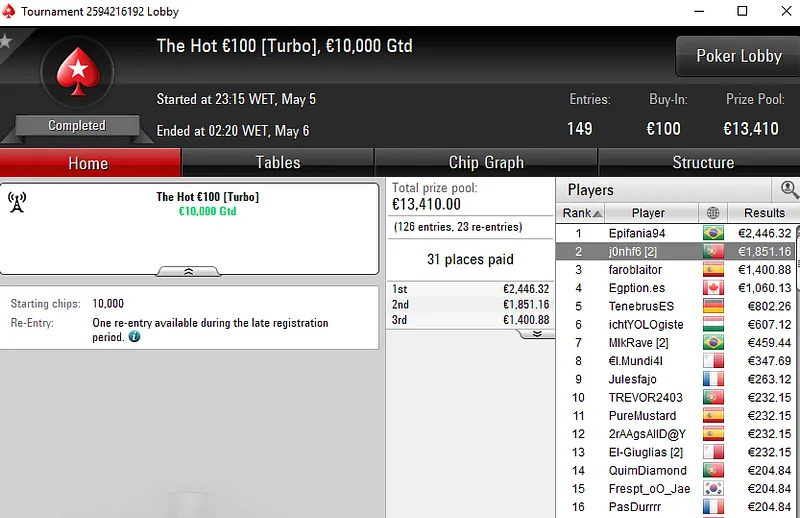Click the Poker Lobby button
The height and width of the screenshot is (518, 800).
[738, 57]
